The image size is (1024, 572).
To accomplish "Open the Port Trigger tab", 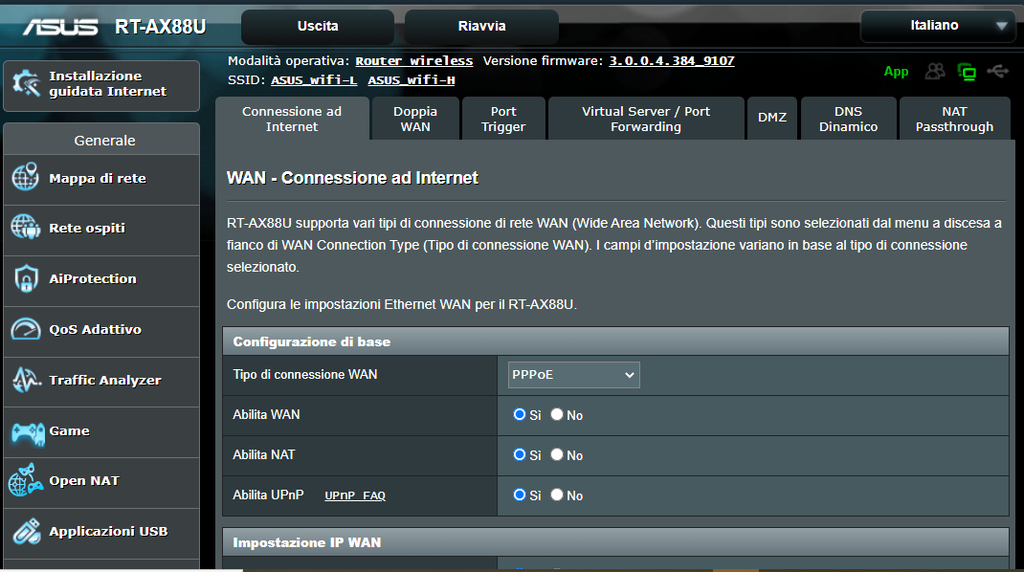I will [504, 119].
